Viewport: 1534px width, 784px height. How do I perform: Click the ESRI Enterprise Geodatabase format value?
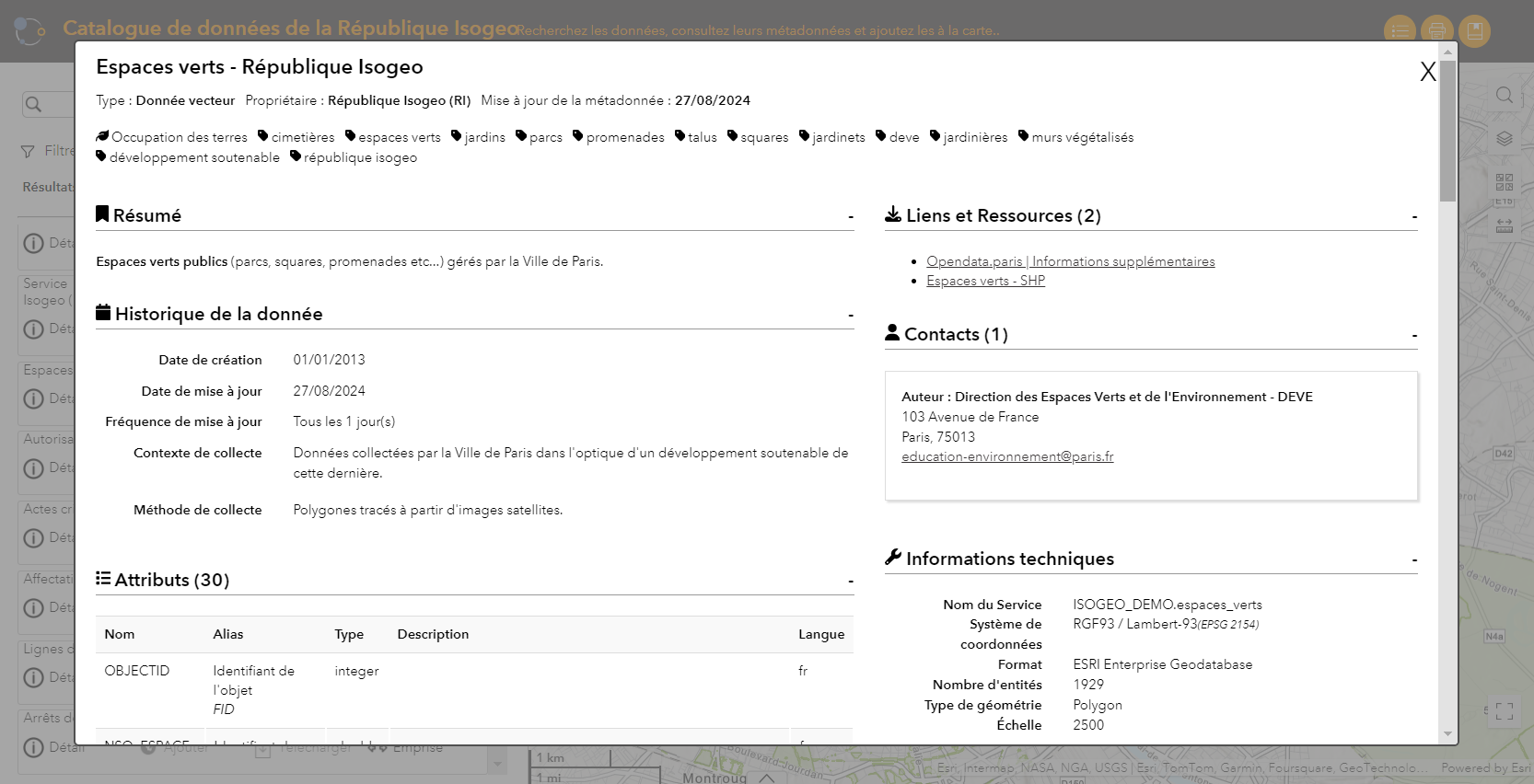1163,664
